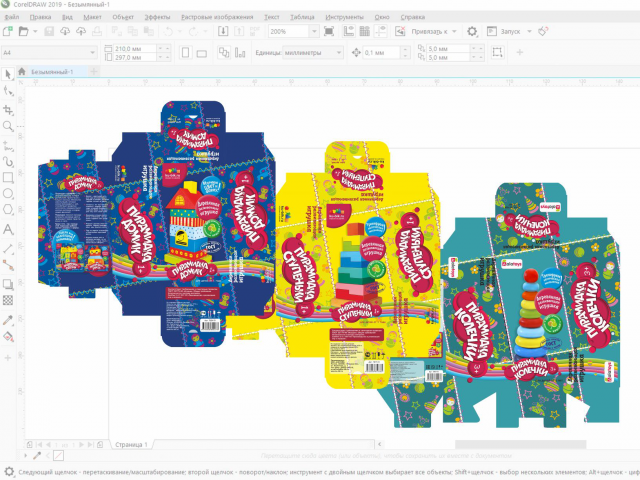Screen dimensions: 640x480
Task: Click the Open file folder icon
Action: pyautogui.click(x=23, y=31)
